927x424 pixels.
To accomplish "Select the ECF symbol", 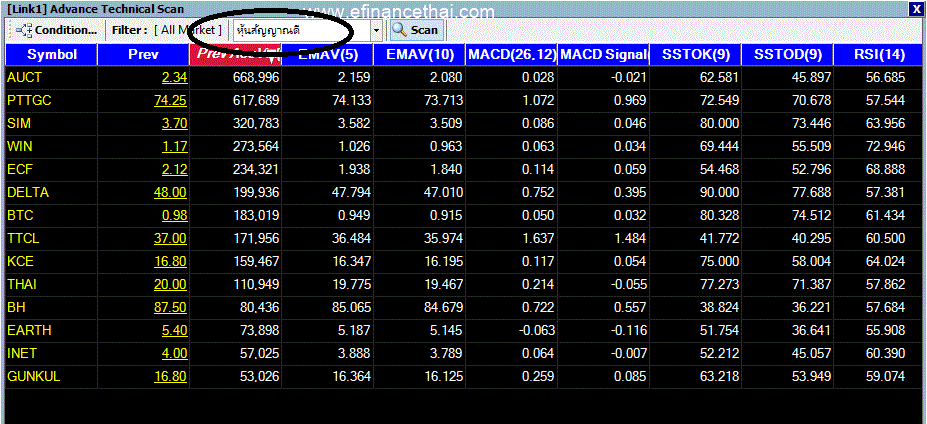I will point(20,170).
